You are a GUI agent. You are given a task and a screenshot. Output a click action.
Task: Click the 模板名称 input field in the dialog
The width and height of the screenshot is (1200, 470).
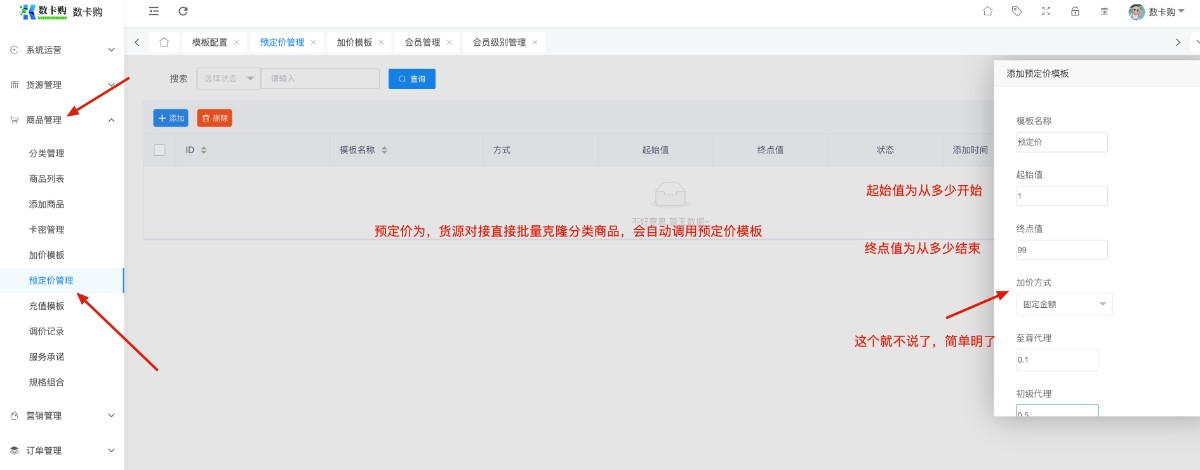click(x=1061, y=142)
